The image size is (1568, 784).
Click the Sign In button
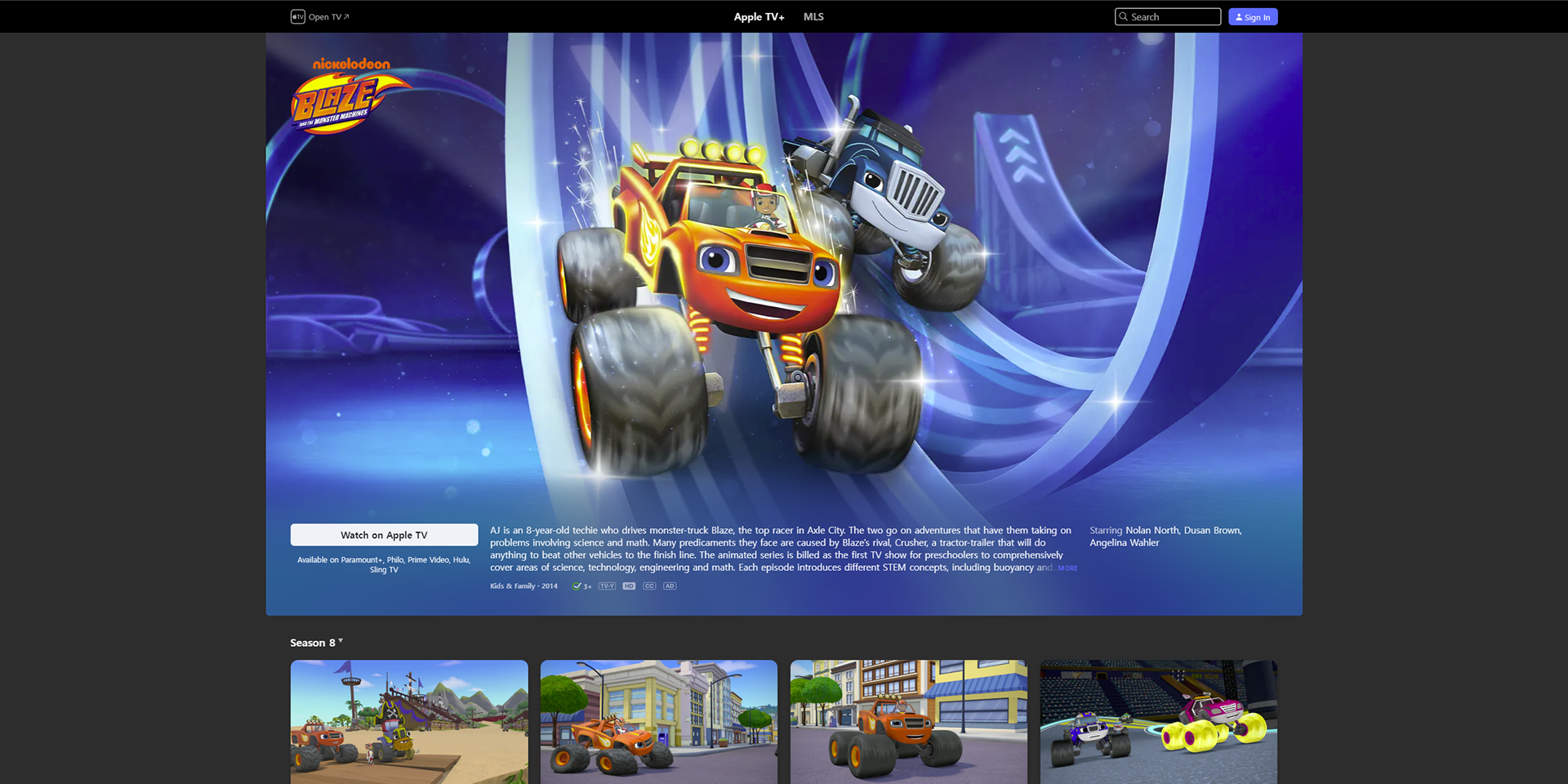[1253, 16]
